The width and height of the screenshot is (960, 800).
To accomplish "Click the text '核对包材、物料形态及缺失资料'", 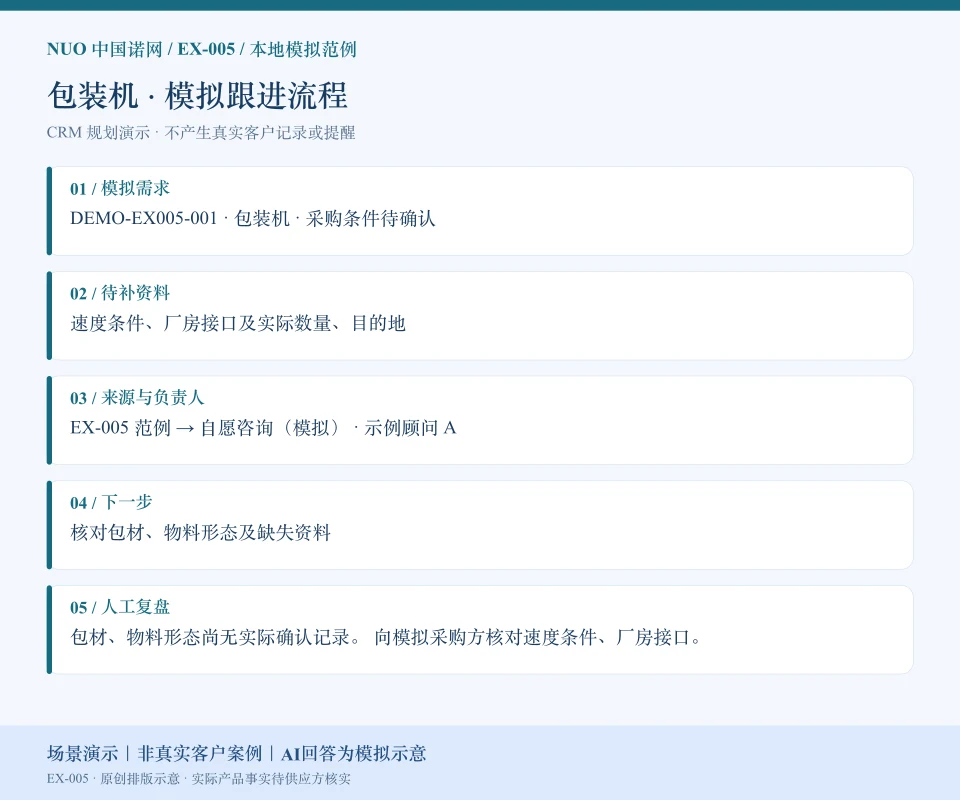I will click(200, 533).
